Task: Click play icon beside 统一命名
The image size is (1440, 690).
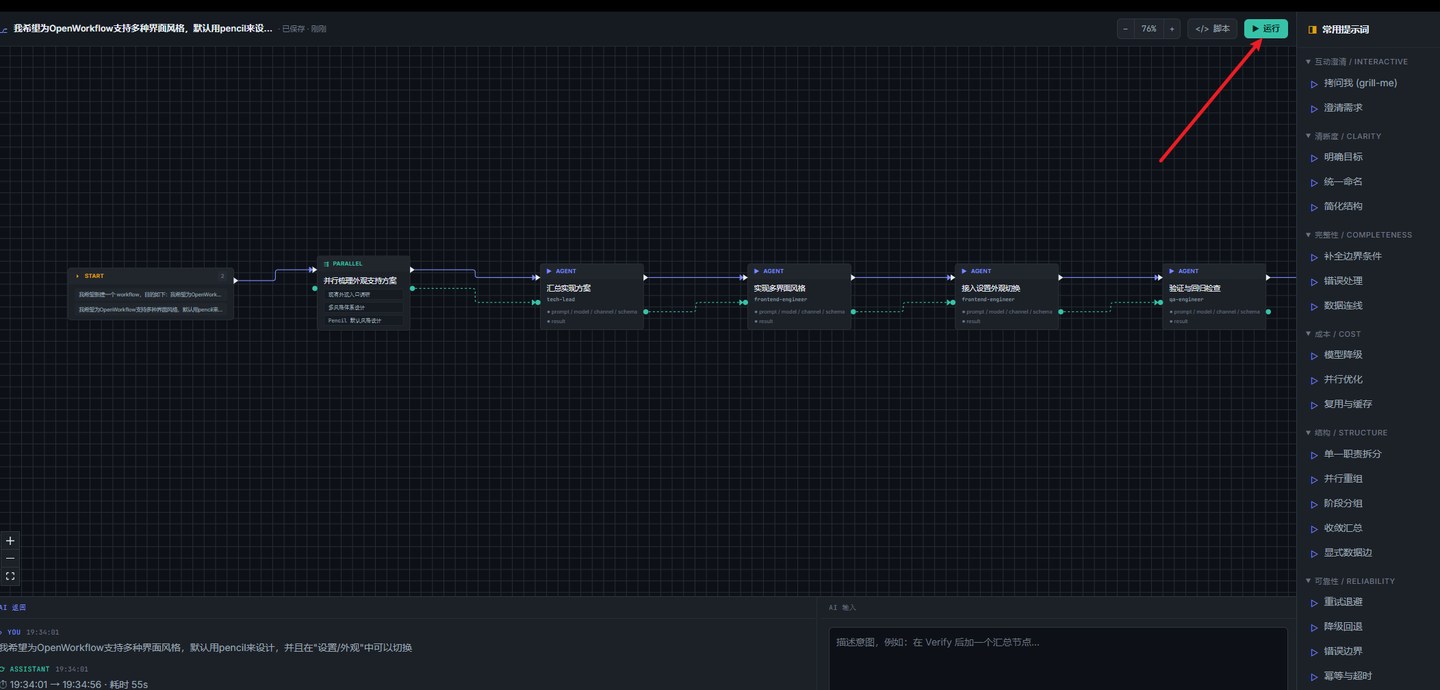Action: (1315, 182)
